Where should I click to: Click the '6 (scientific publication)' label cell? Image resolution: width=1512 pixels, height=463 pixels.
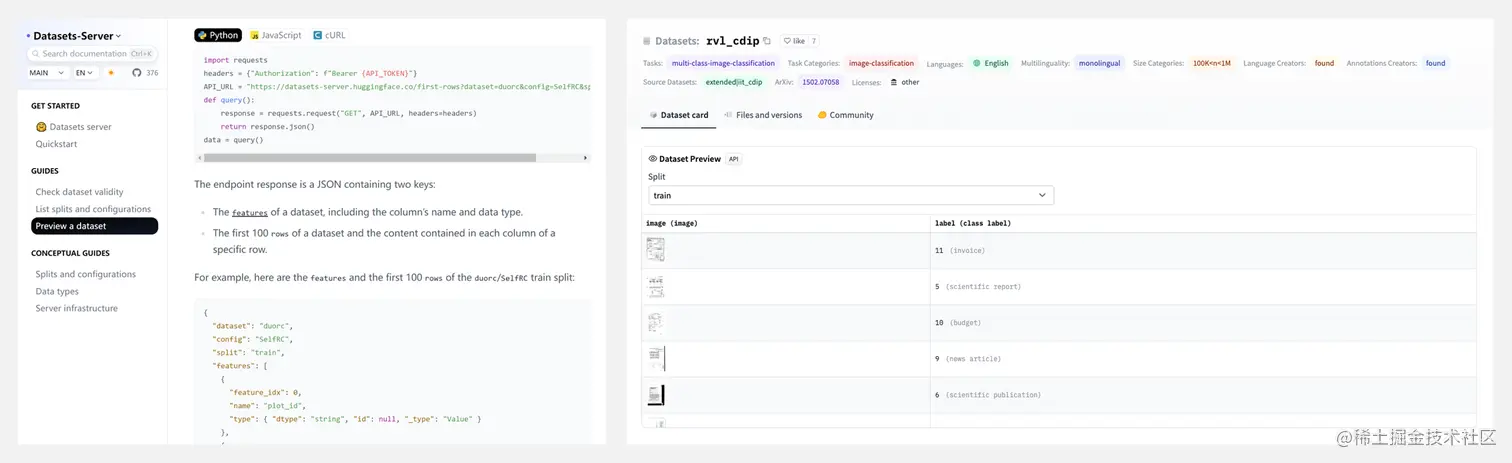[1203, 395]
